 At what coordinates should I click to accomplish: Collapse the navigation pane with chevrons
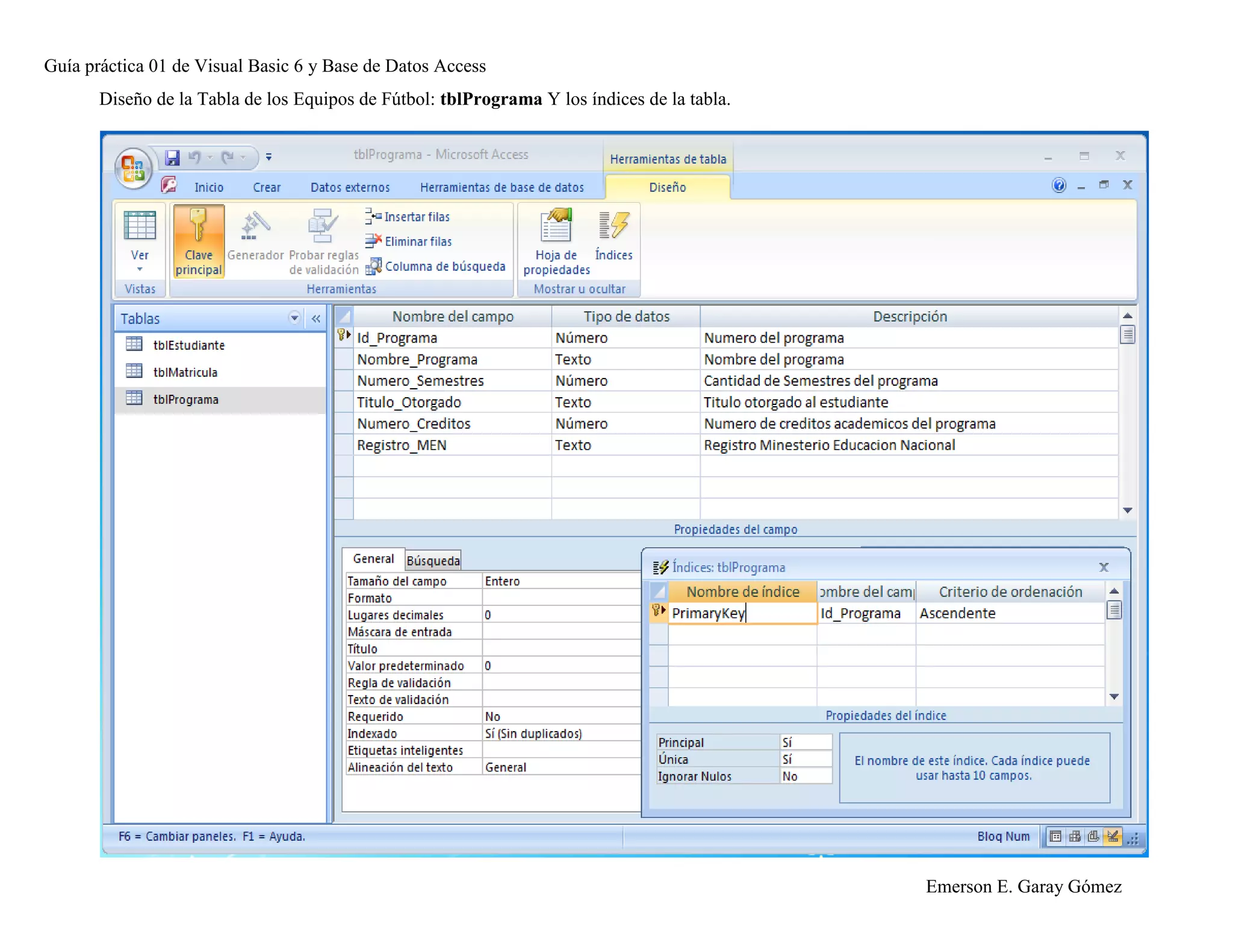coord(316,318)
